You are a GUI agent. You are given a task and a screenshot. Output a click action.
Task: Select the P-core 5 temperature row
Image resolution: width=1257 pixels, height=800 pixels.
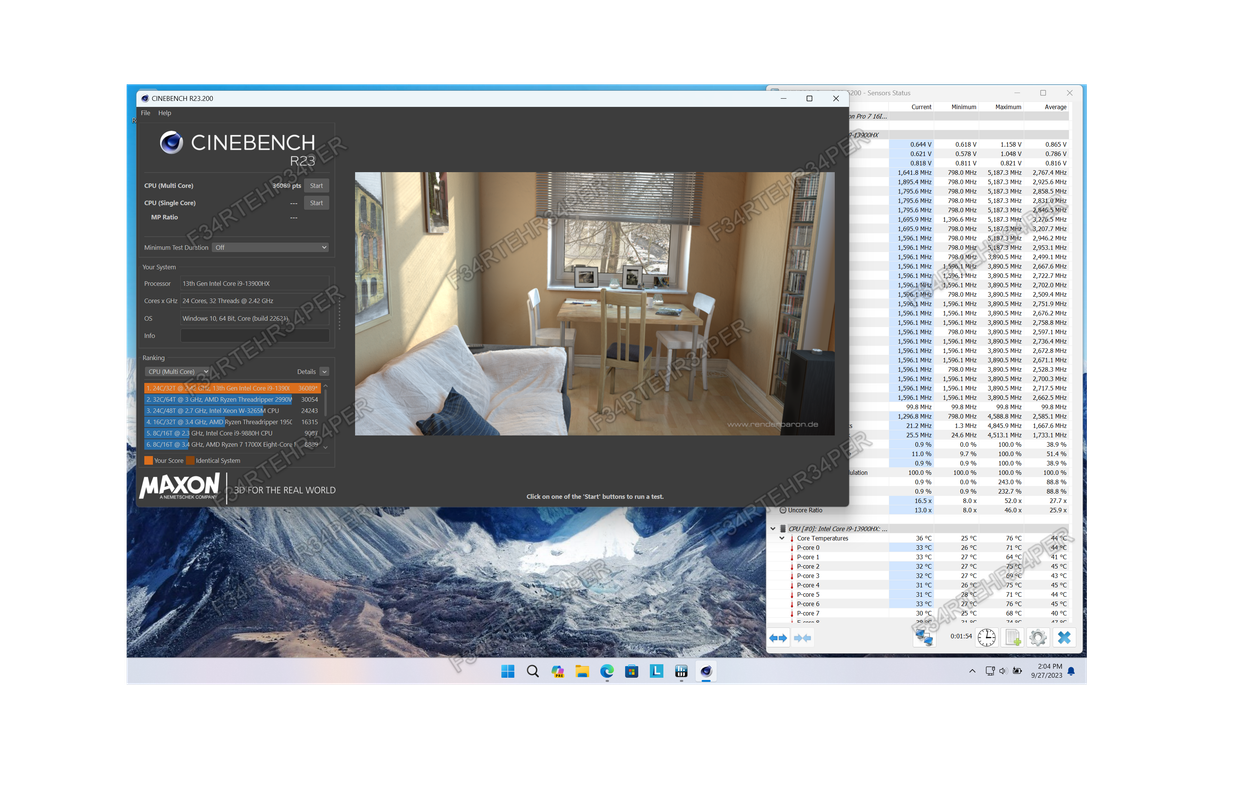(919, 595)
